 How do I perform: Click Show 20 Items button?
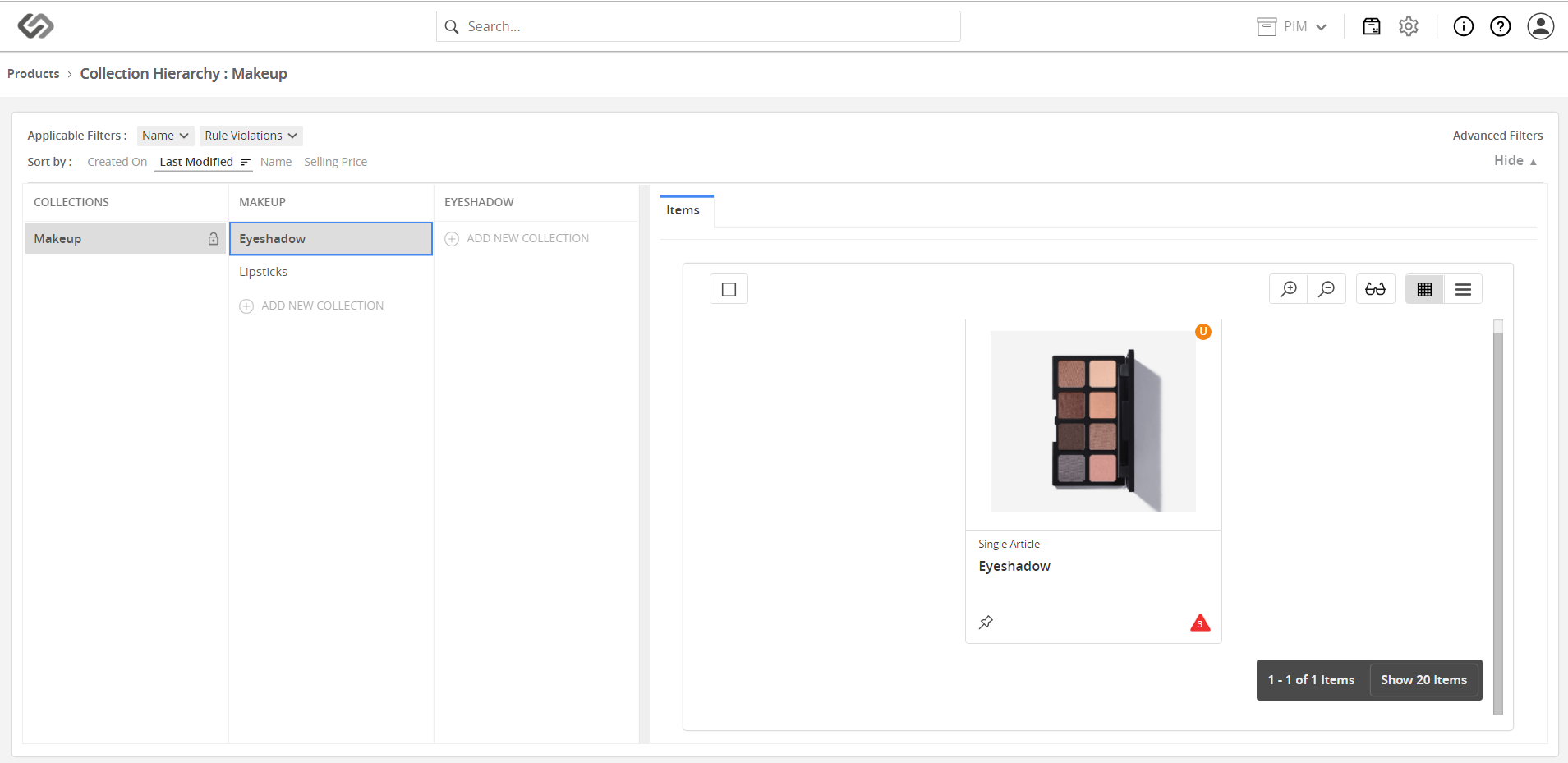coord(1423,680)
